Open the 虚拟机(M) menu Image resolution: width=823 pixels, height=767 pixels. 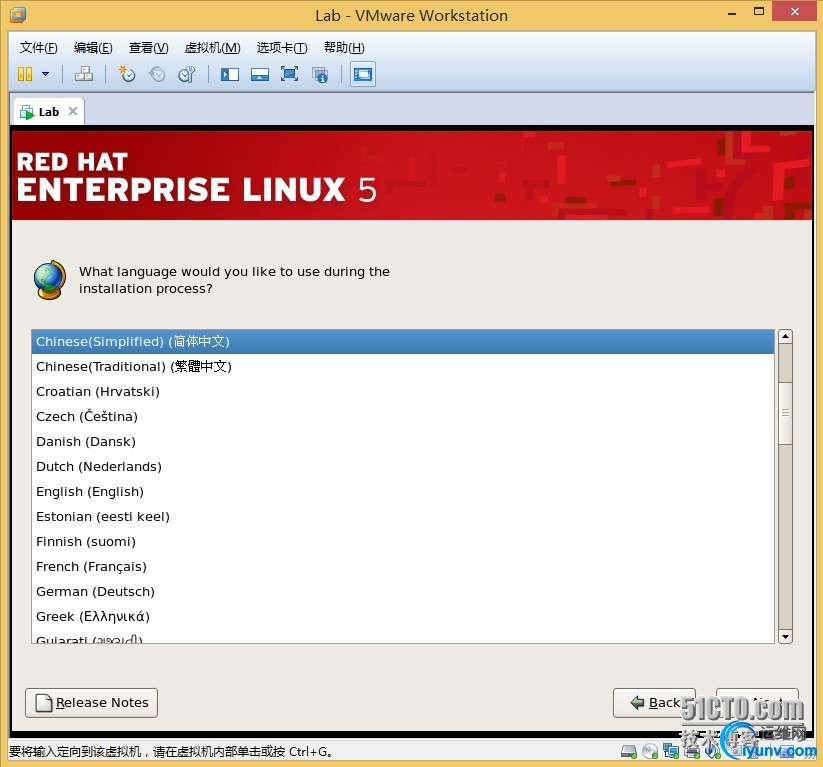tap(213, 48)
